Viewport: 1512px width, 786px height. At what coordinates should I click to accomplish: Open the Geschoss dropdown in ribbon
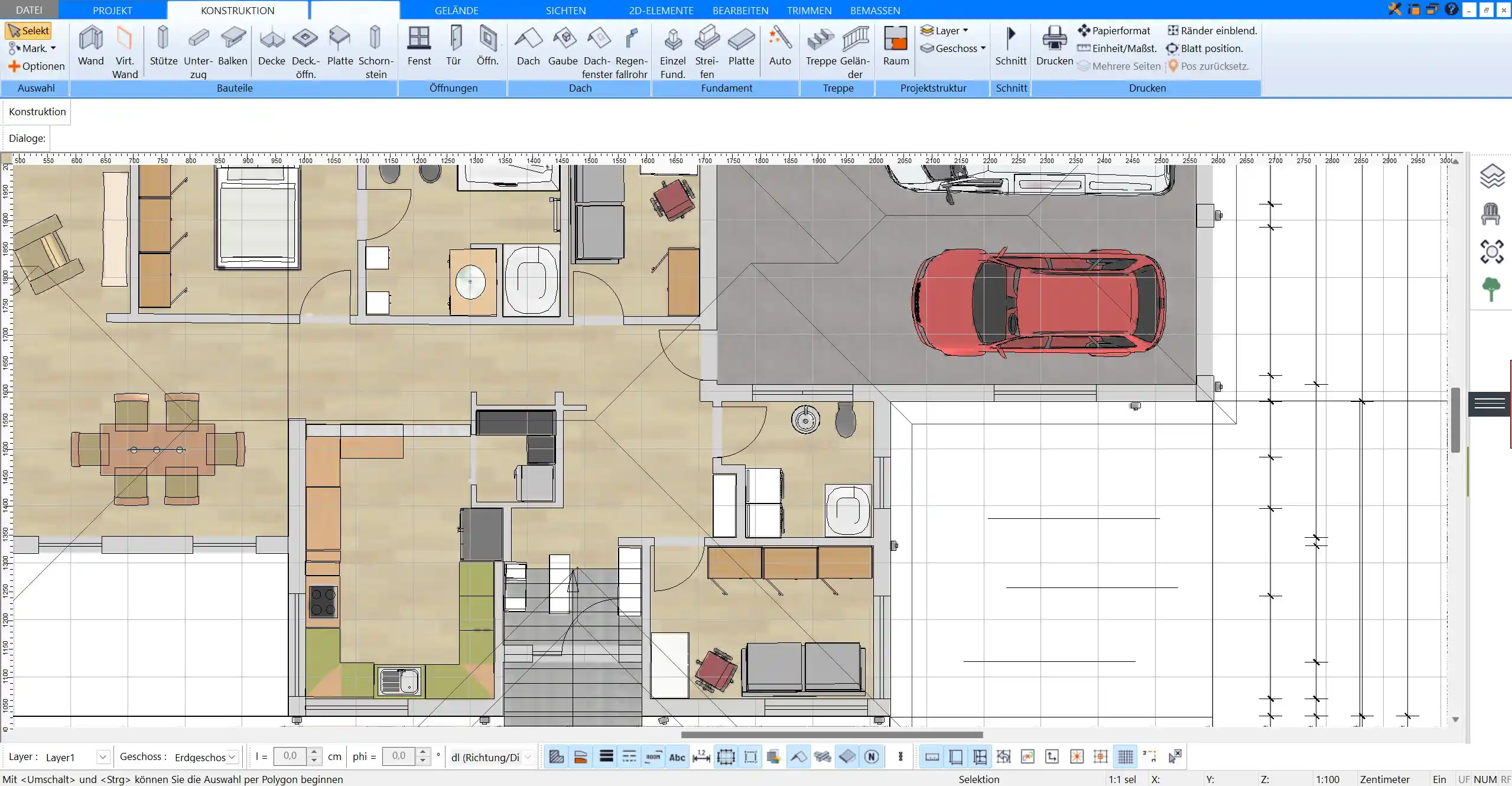pyautogui.click(x=953, y=48)
